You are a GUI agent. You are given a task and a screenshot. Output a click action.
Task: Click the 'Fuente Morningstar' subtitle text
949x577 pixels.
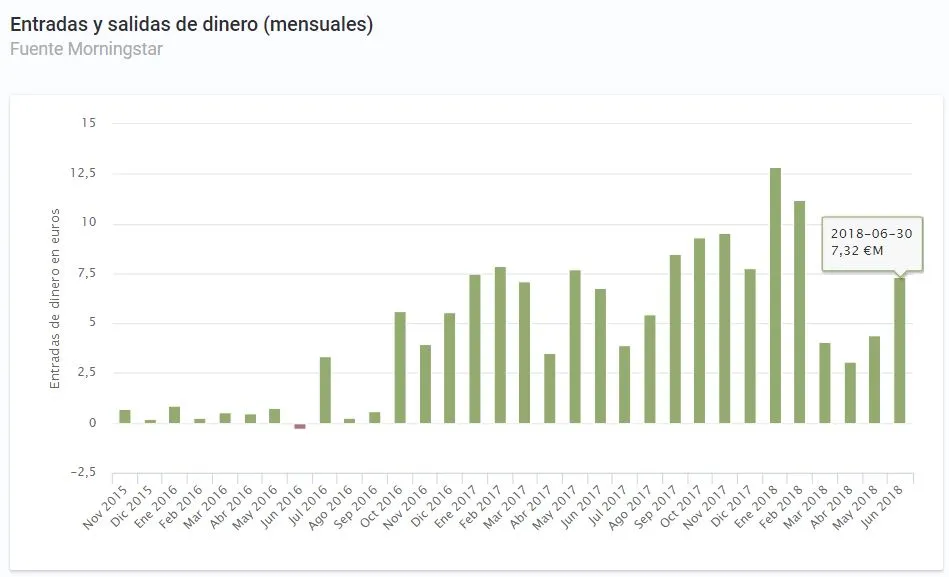86,48
